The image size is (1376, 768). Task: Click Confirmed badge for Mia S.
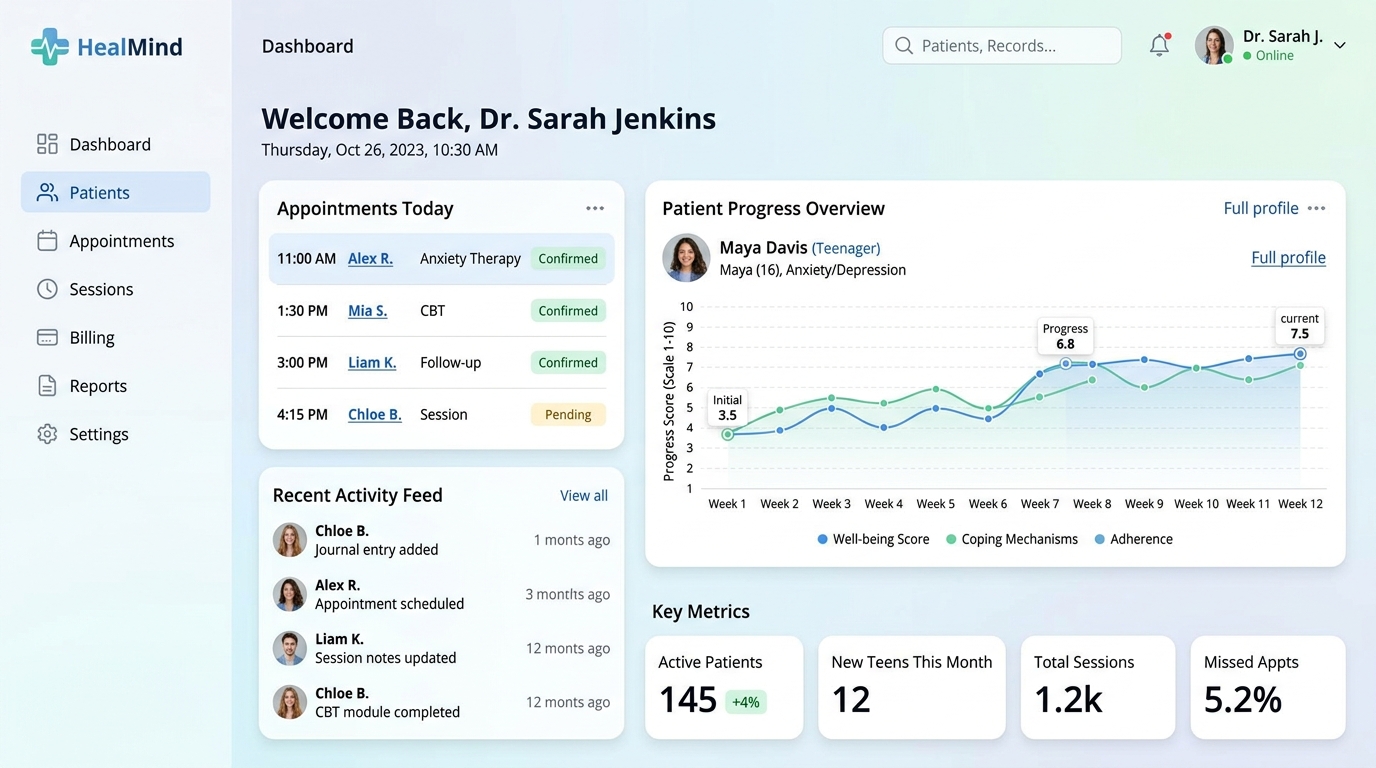(x=568, y=310)
